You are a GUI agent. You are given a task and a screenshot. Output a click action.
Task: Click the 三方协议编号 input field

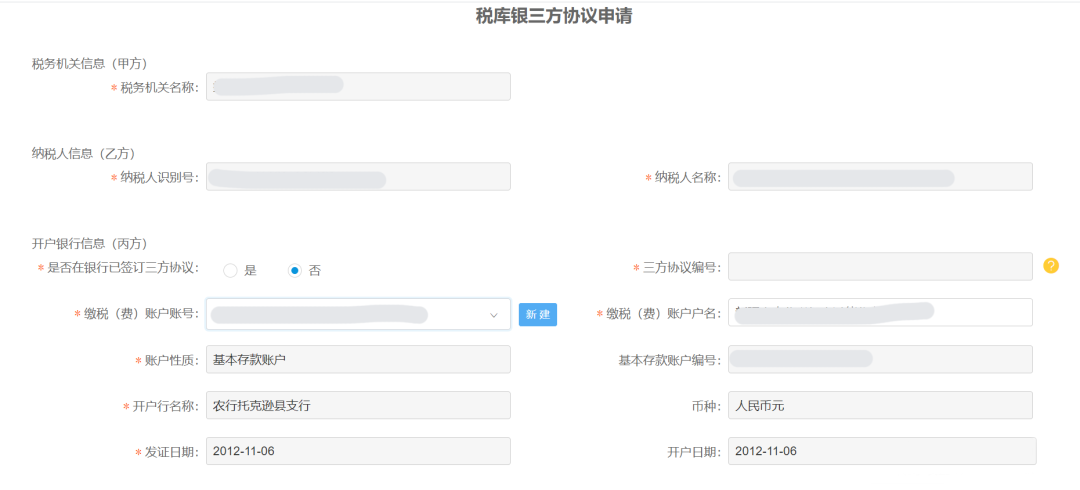click(x=880, y=267)
